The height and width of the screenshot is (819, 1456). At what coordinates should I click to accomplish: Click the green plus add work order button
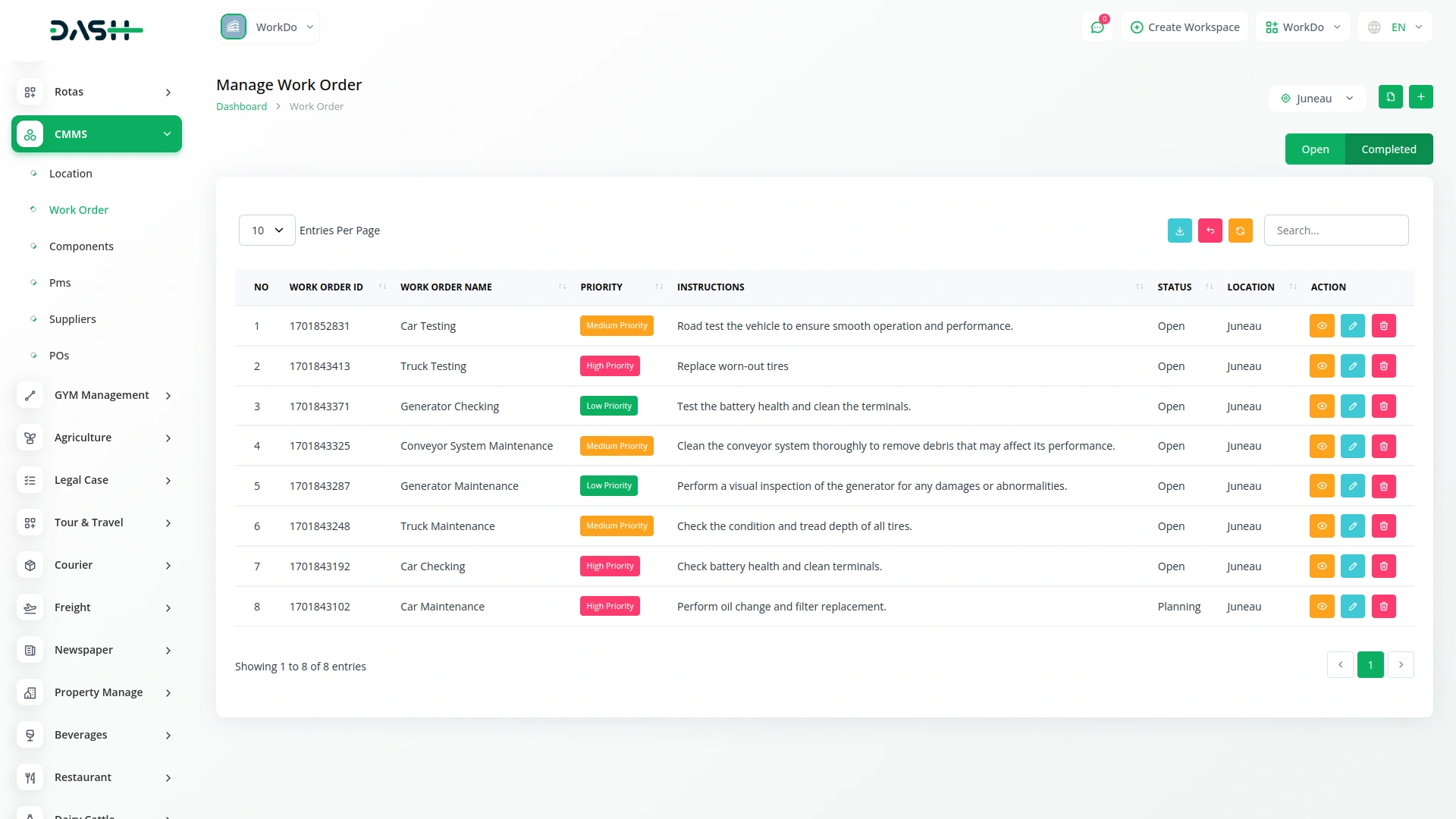pyautogui.click(x=1420, y=97)
